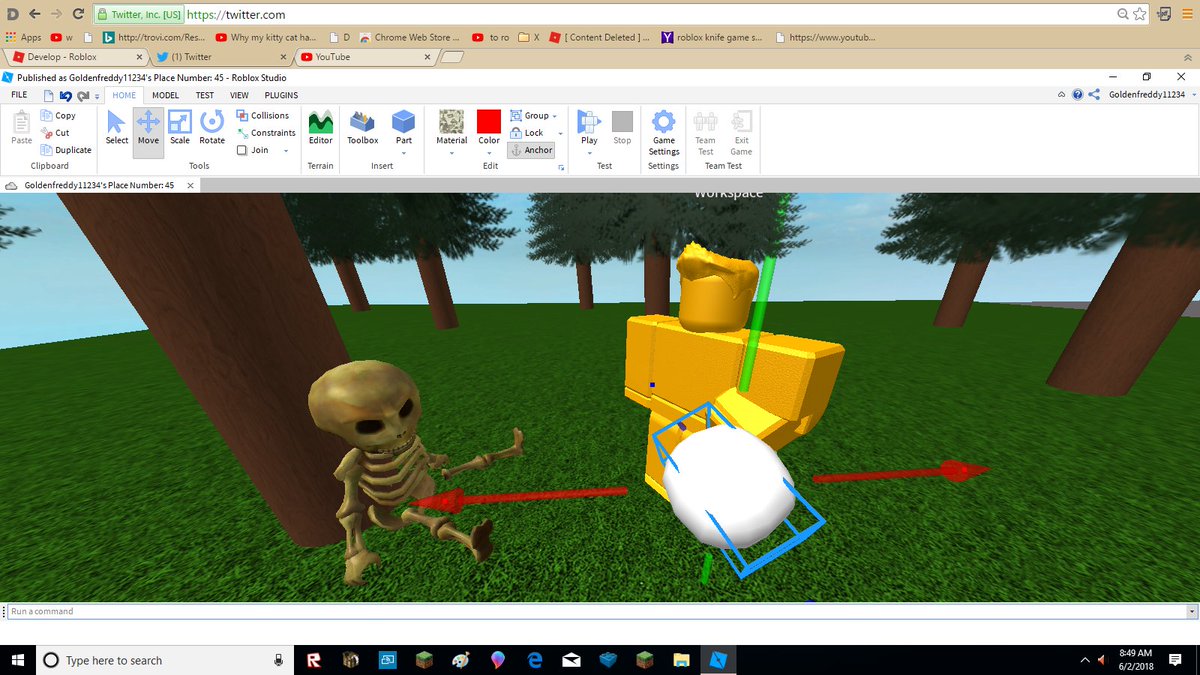Choose the Select arrow tool
1200x675 pixels.
(117, 128)
